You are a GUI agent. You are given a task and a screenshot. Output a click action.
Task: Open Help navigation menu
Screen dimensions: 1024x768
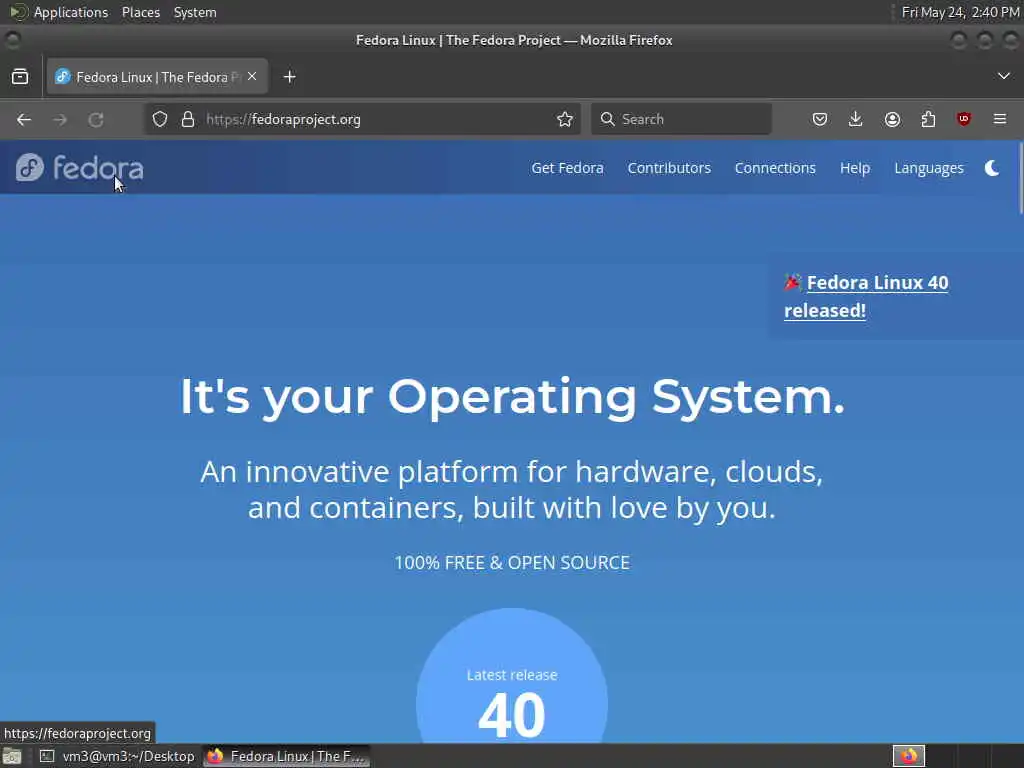pyautogui.click(x=854, y=168)
